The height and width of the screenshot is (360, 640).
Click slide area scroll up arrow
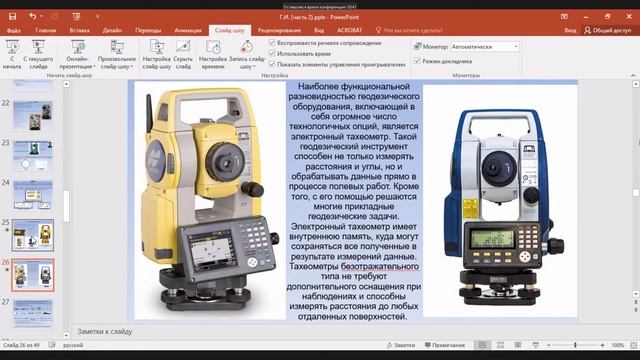pyautogui.click(x=636, y=84)
